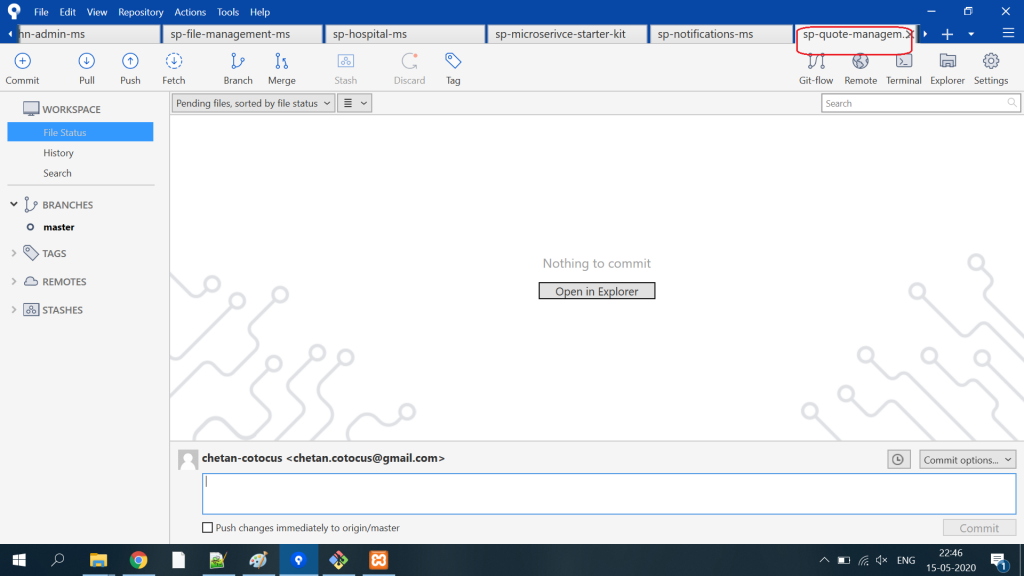1024x576 pixels.
Task: Expand the STASHES section
Action: point(14,310)
